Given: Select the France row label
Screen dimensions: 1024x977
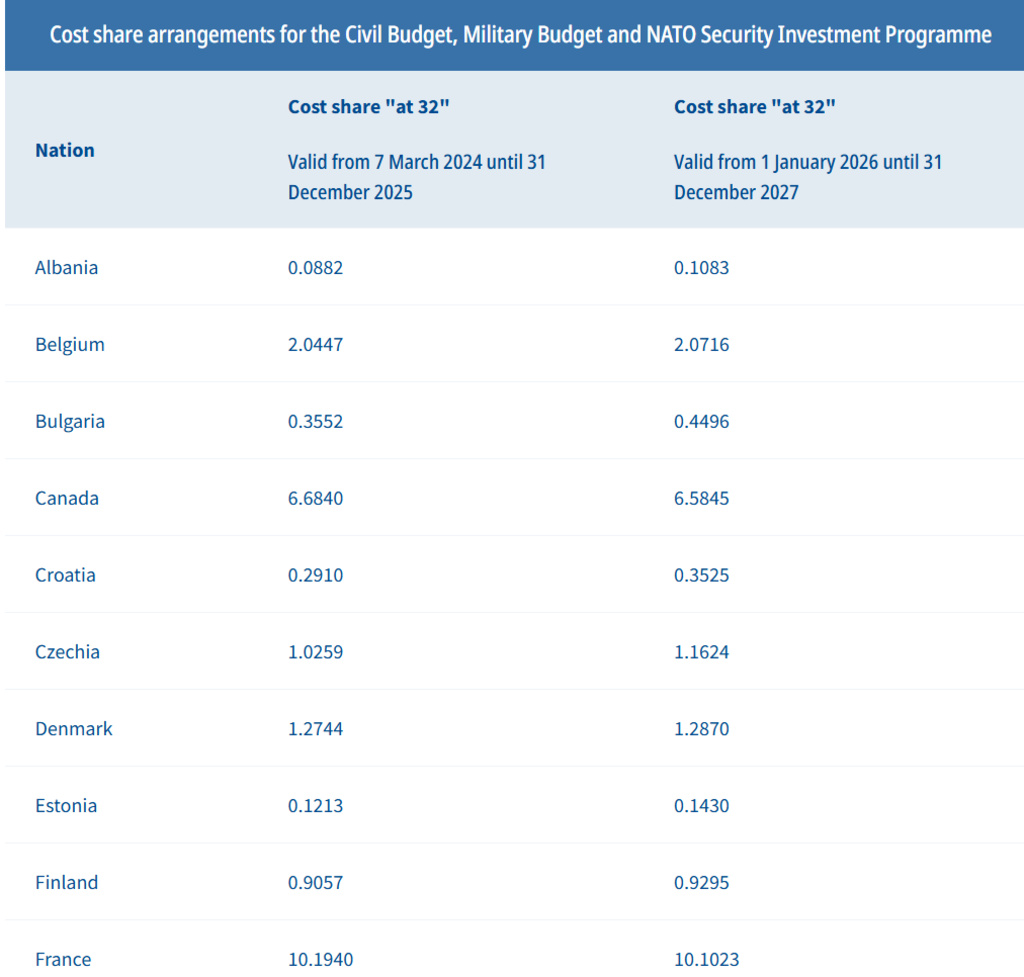Looking at the screenshot, I should pyautogui.click(x=63, y=960).
